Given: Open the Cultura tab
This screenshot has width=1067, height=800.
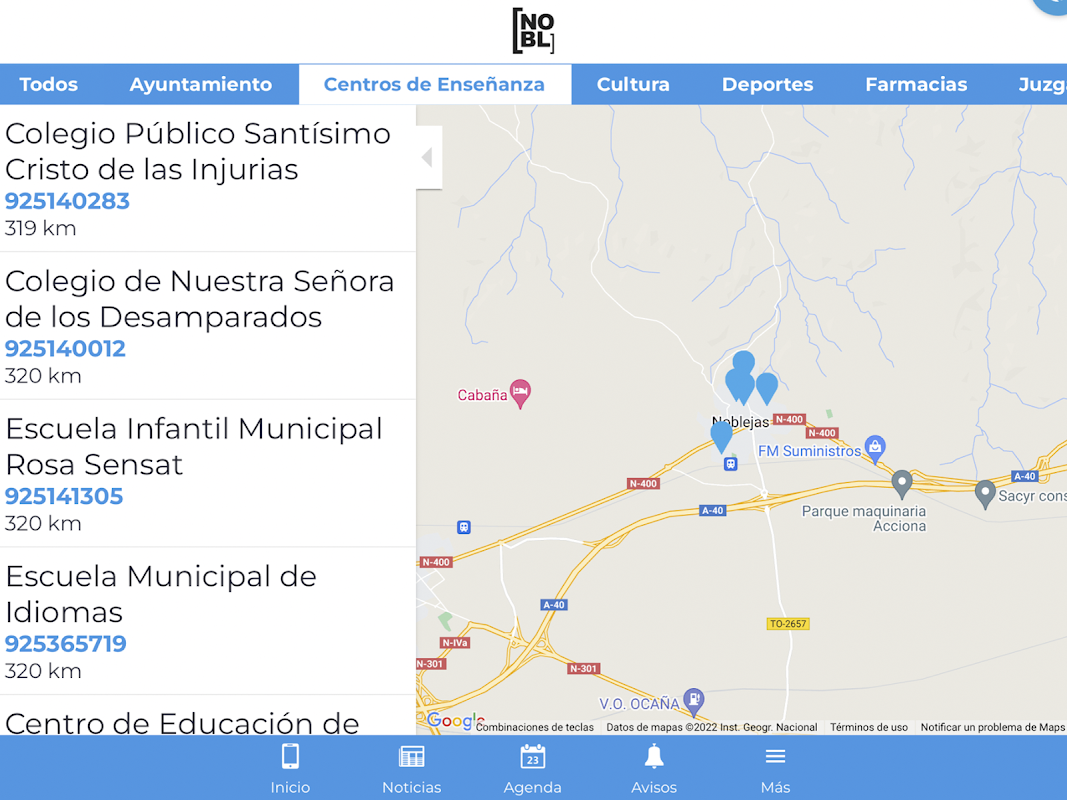Looking at the screenshot, I should pos(633,84).
